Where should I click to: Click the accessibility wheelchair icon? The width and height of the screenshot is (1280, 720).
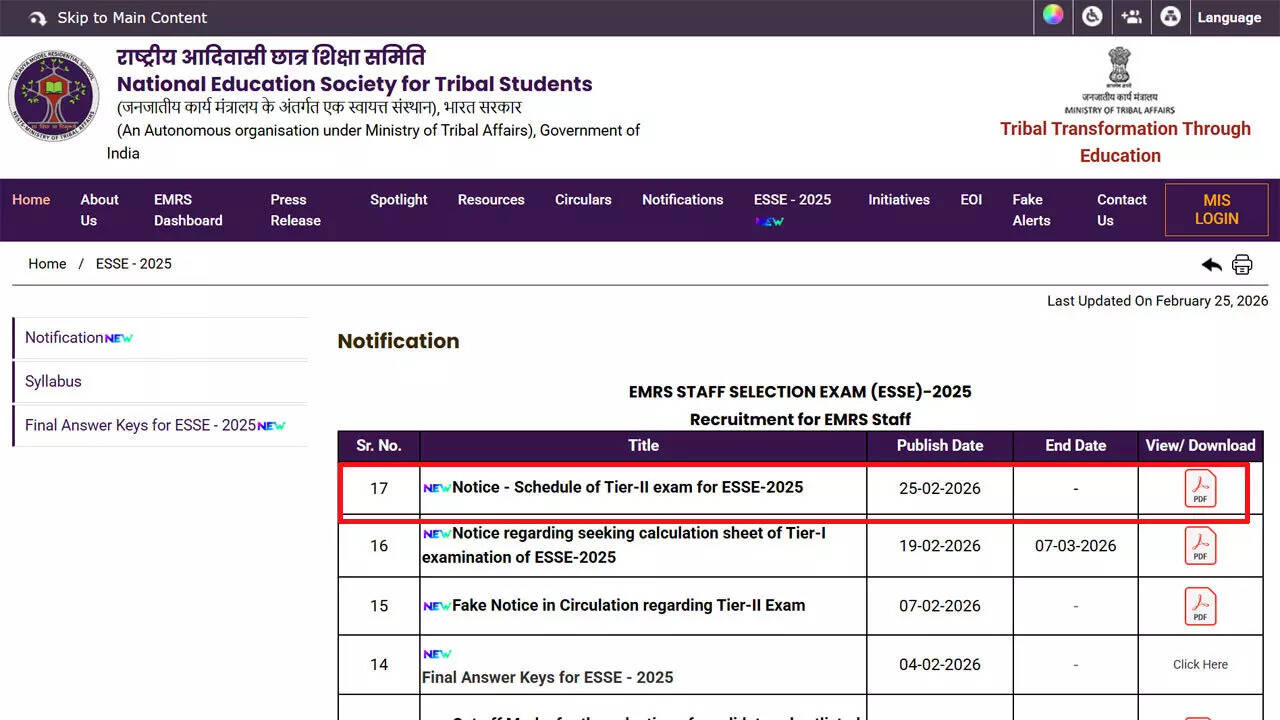coord(1092,17)
